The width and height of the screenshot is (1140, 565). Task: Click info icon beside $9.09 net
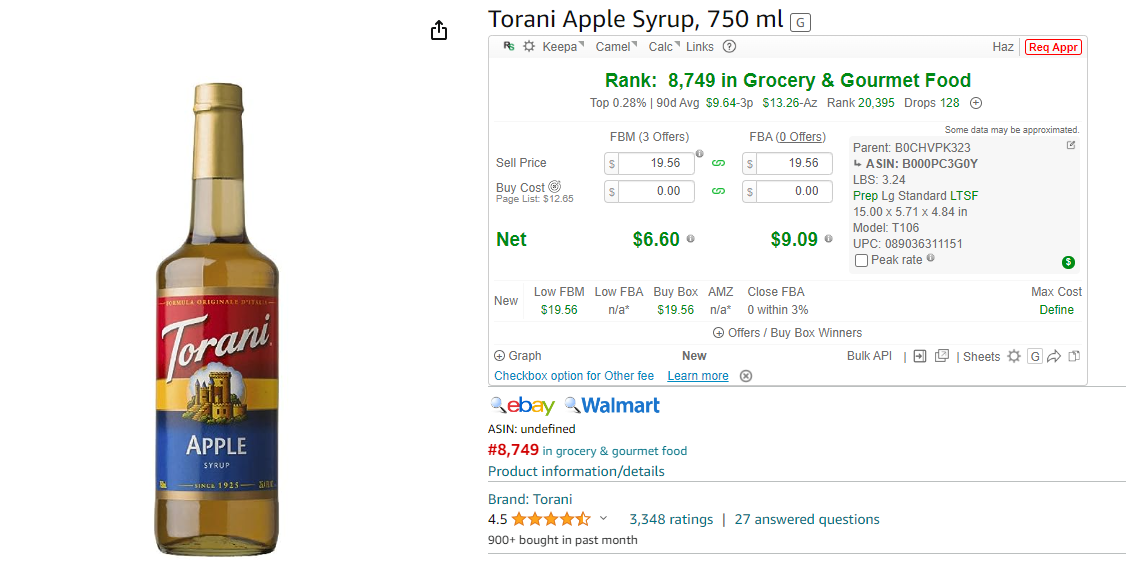[x=828, y=239]
